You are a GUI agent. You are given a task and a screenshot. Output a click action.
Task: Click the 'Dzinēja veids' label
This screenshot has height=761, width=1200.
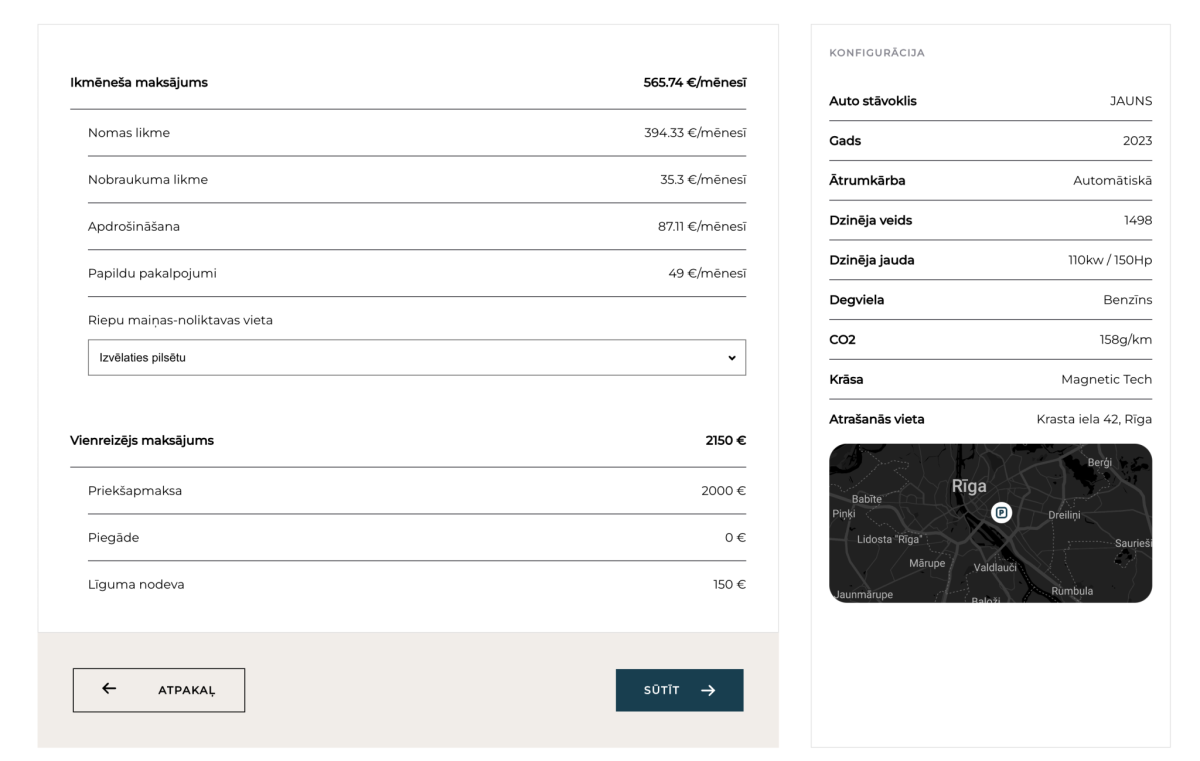point(871,220)
